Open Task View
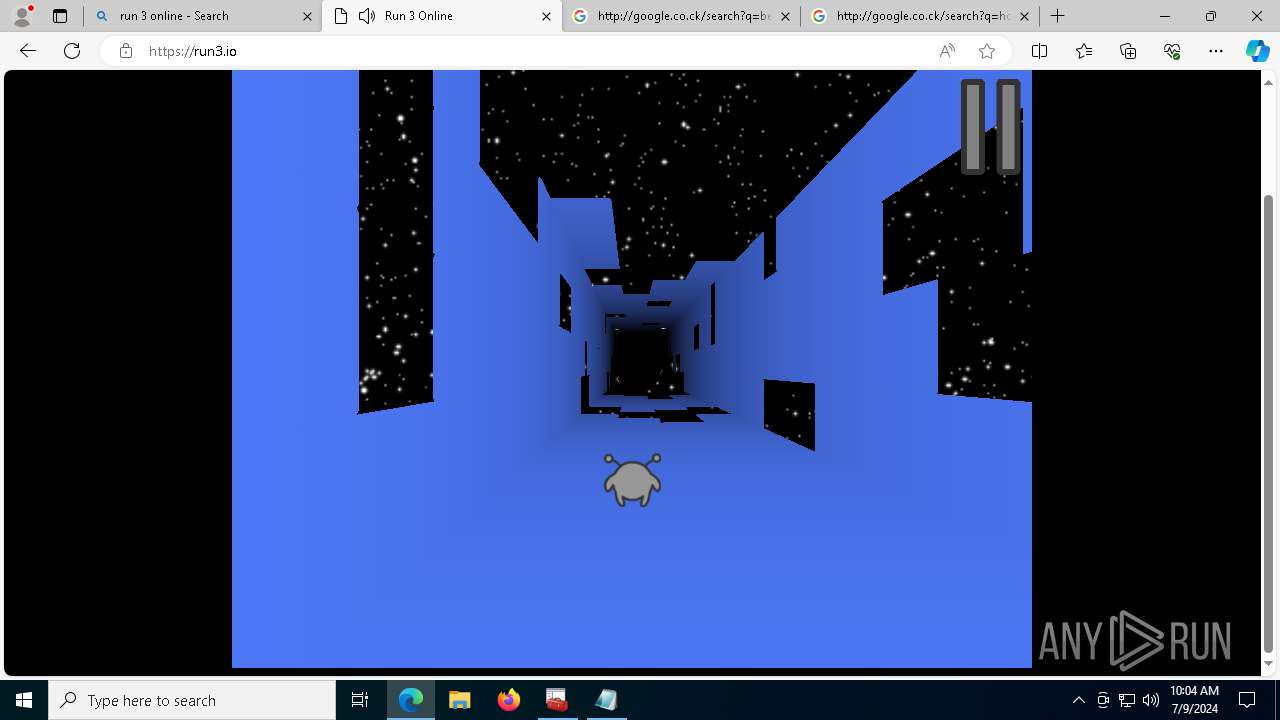This screenshot has height=720, width=1280. (360, 700)
